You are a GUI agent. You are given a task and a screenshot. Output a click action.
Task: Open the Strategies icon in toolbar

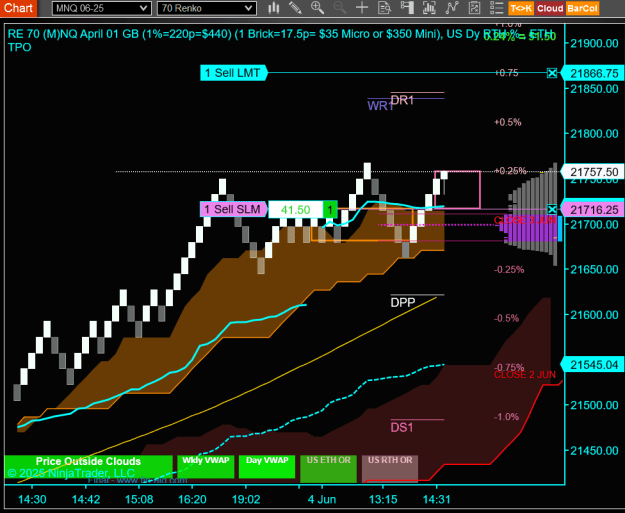pyautogui.click(x=474, y=8)
